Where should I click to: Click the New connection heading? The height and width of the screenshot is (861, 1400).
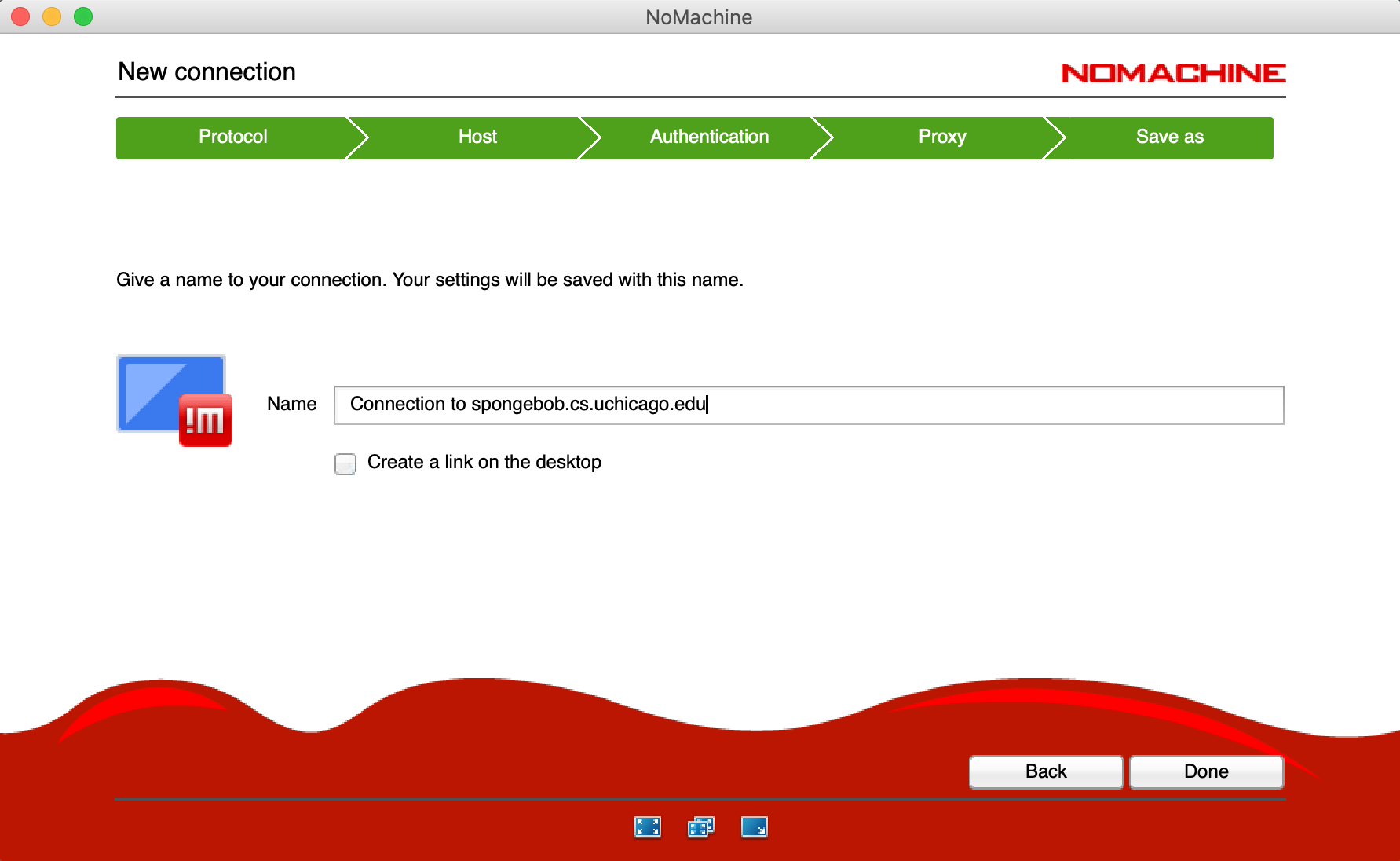point(207,71)
